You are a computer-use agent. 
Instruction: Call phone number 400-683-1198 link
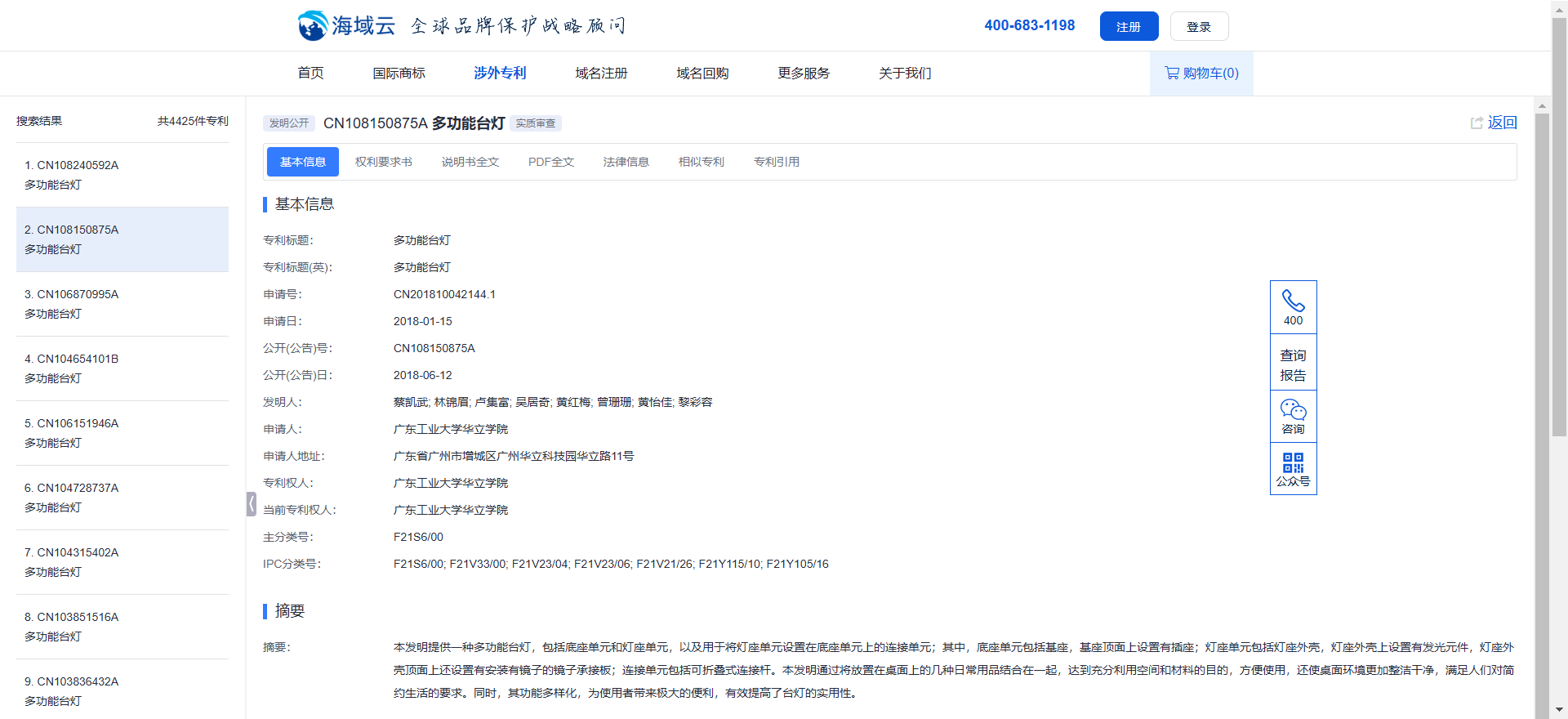coord(1029,25)
